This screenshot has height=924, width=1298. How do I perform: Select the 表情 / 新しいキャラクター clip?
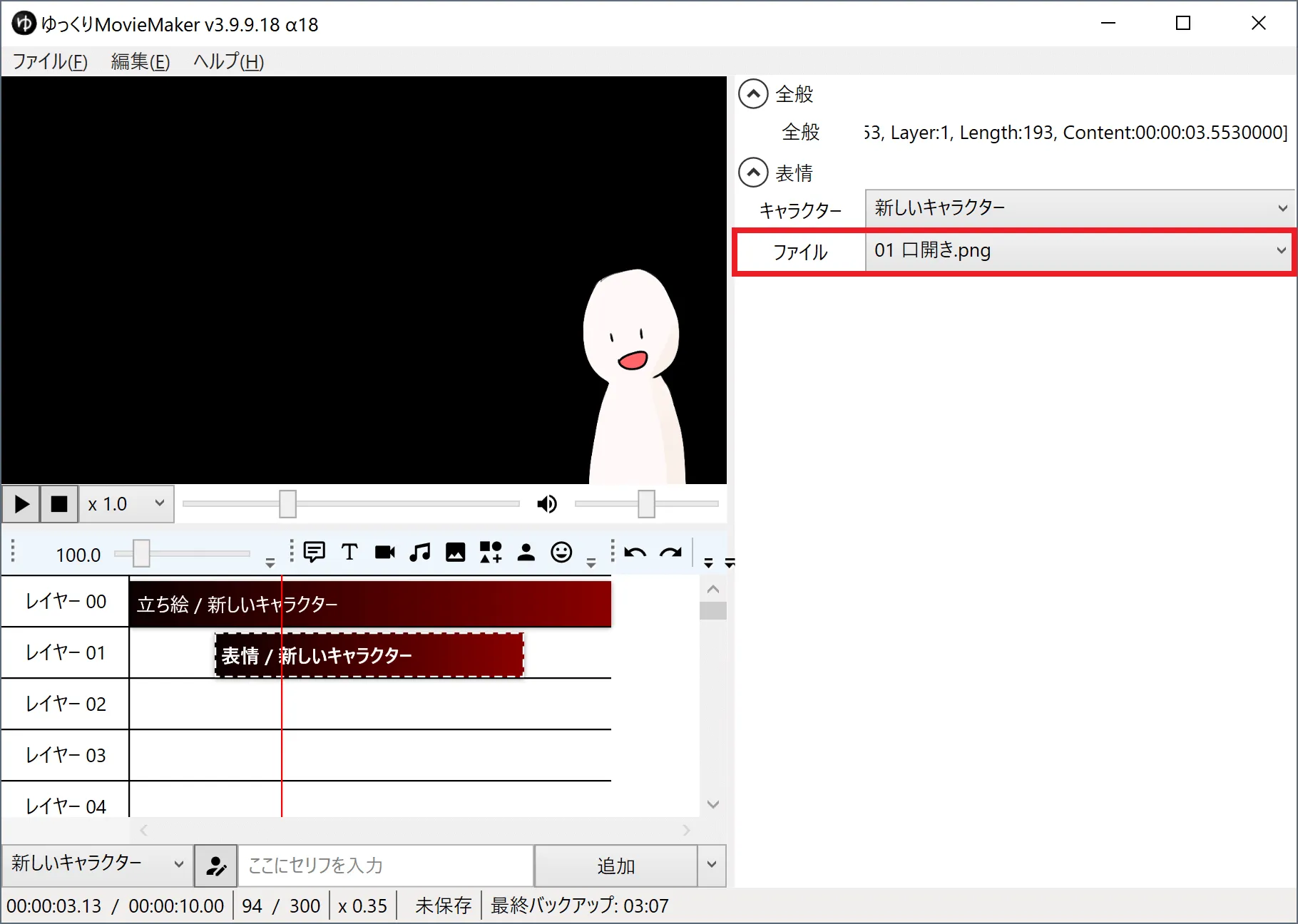[x=369, y=655]
